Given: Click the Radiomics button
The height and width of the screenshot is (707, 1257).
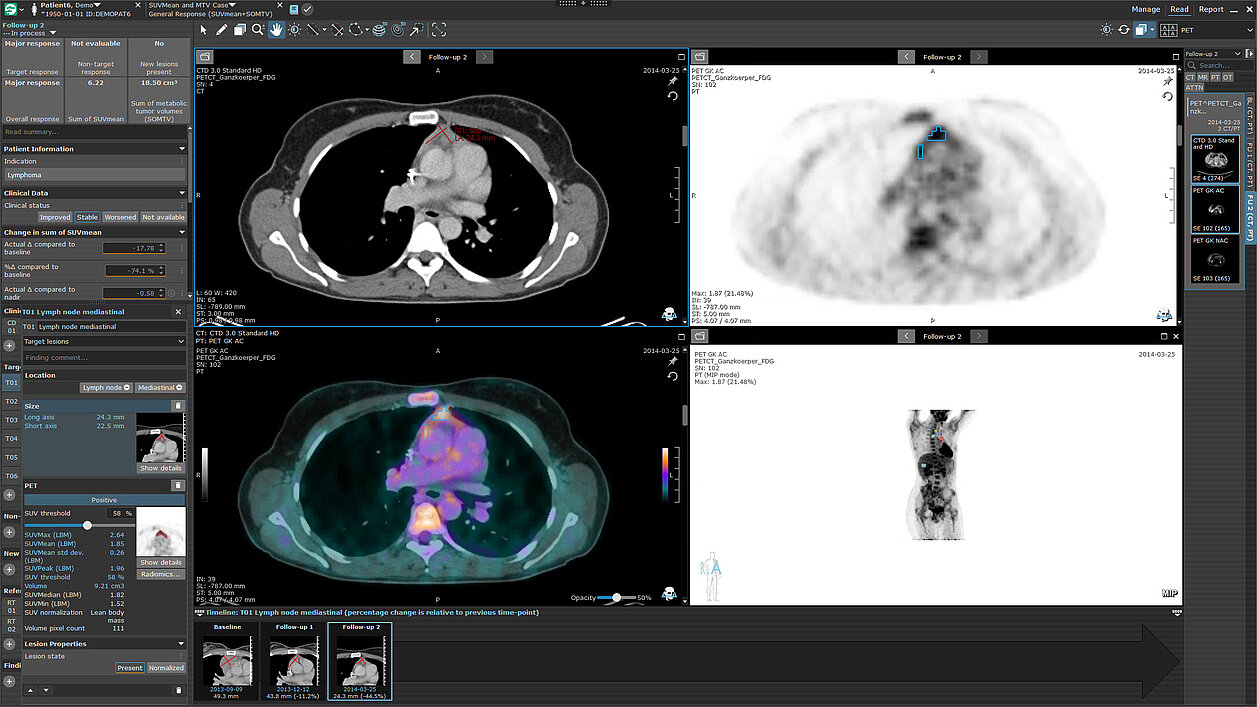Looking at the screenshot, I should click(161, 575).
